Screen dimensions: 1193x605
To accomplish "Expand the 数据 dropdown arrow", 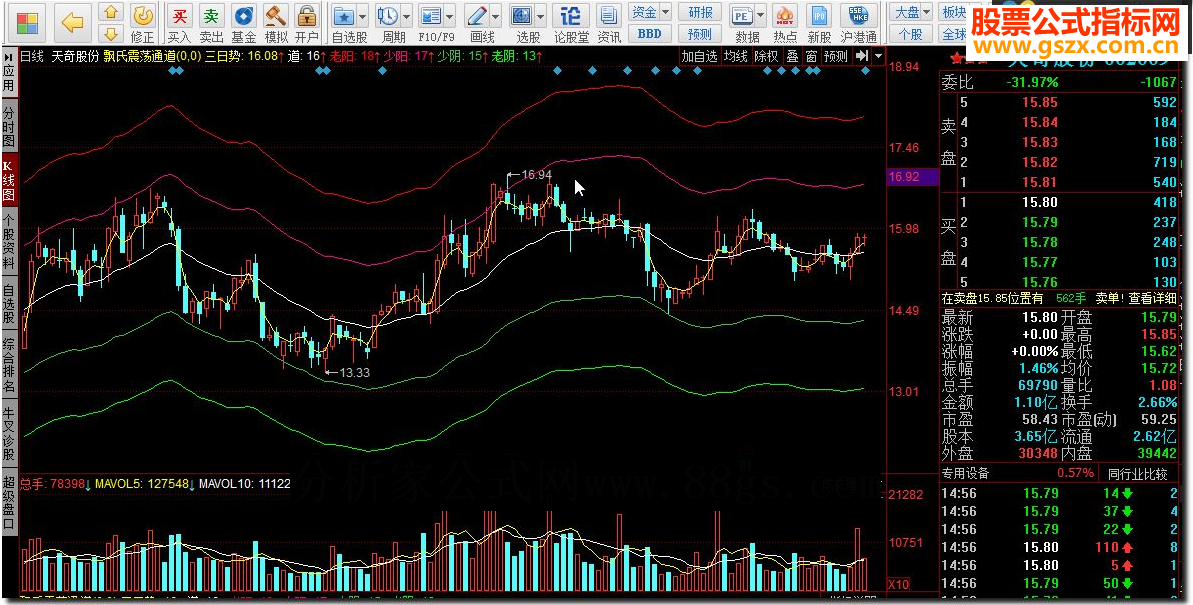I will tap(759, 15).
